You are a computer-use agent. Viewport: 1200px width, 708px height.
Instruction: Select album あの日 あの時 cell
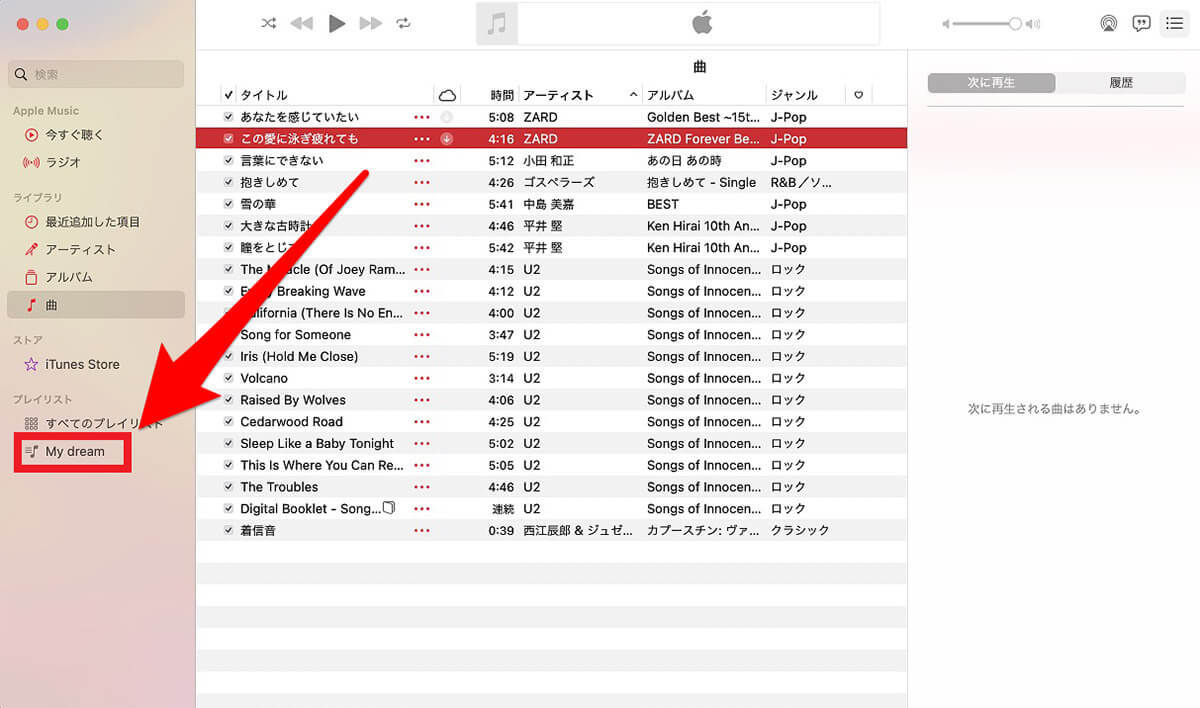click(x=684, y=161)
